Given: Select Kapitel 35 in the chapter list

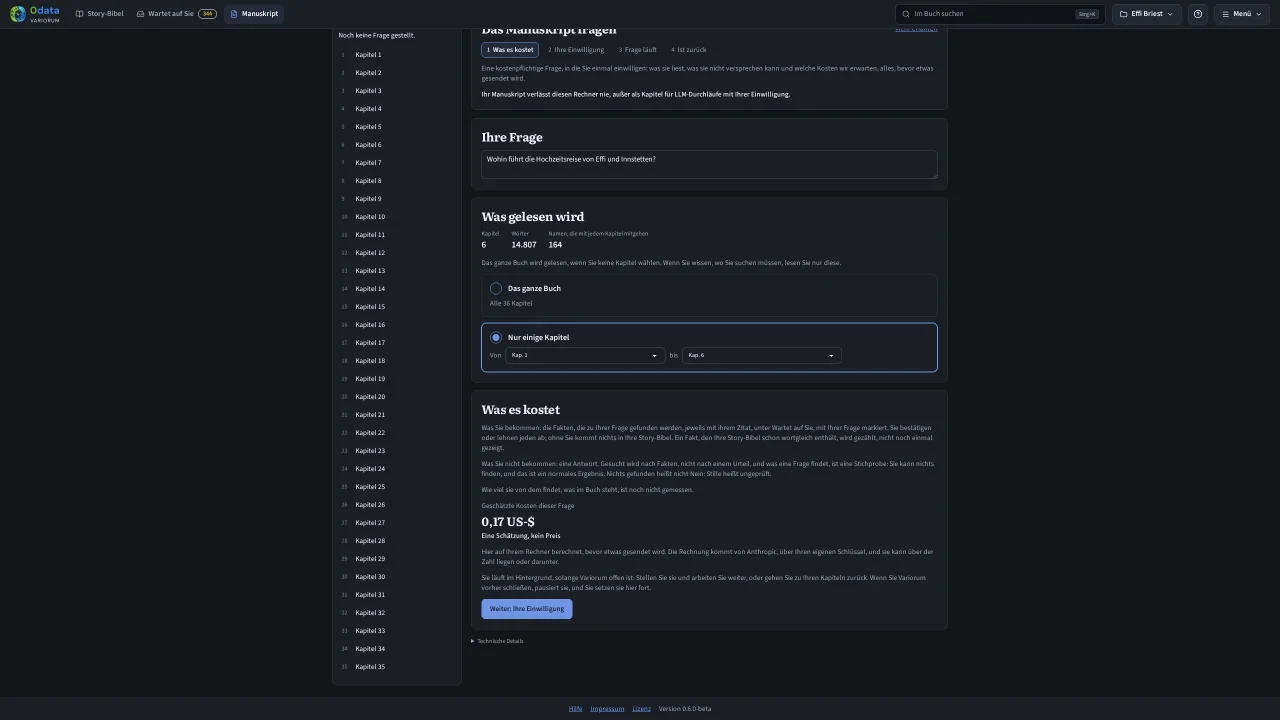Looking at the screenshot, I should tap(396, 667).
